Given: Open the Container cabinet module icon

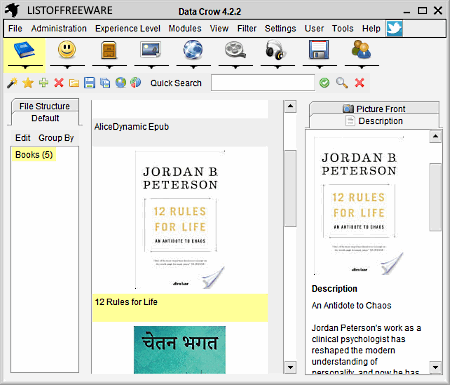Looking at the screenshot, I should 109,50.
